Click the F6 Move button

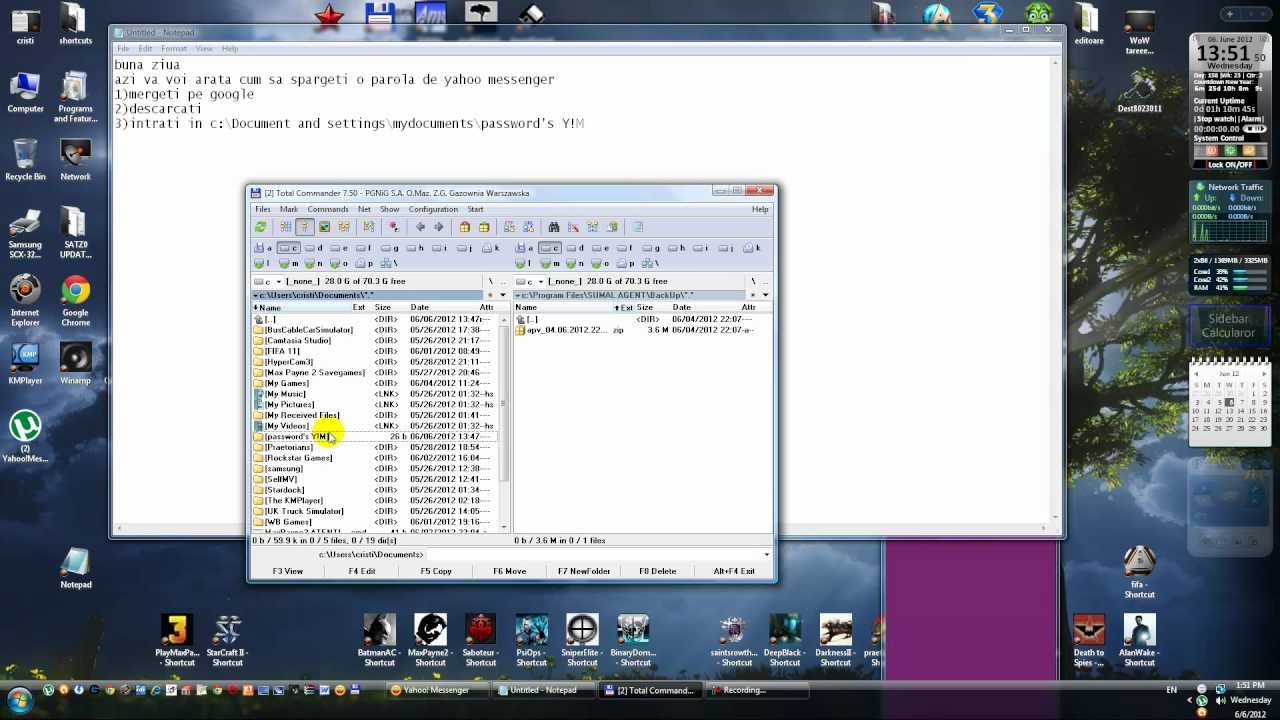pyautogui.click(x=510, y=571)
